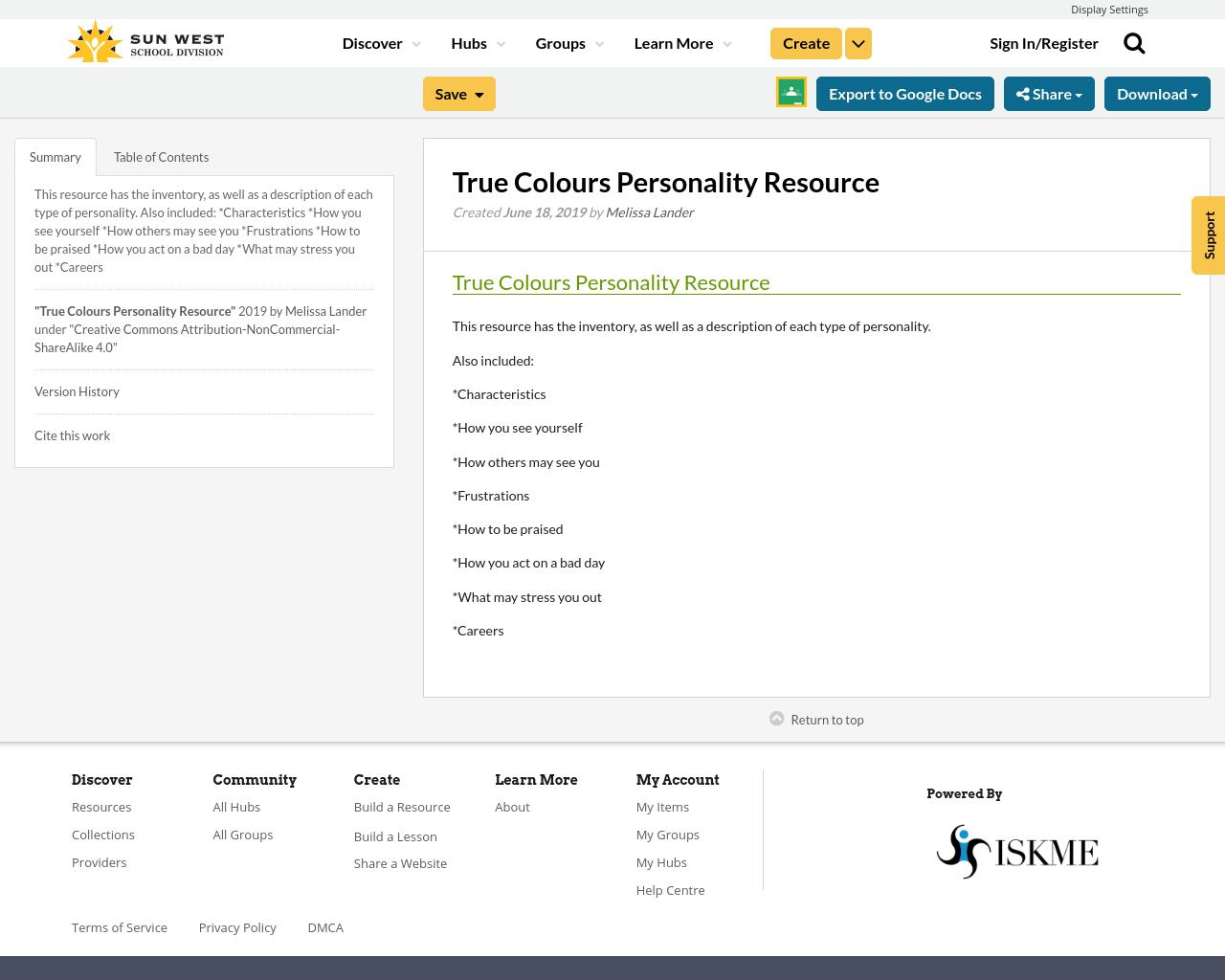Image resolution: width=1225 pixels, height=980 pixels.
Task: Click the Sun West School Division logo
Action: tap(145, 40)
